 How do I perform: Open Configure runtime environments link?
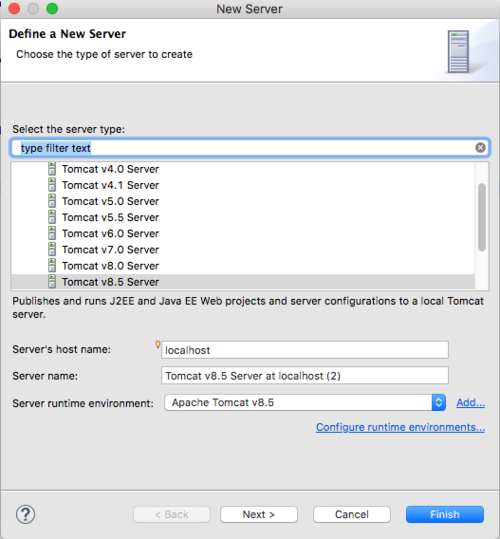pyautogui.click(x=400, y=427)
